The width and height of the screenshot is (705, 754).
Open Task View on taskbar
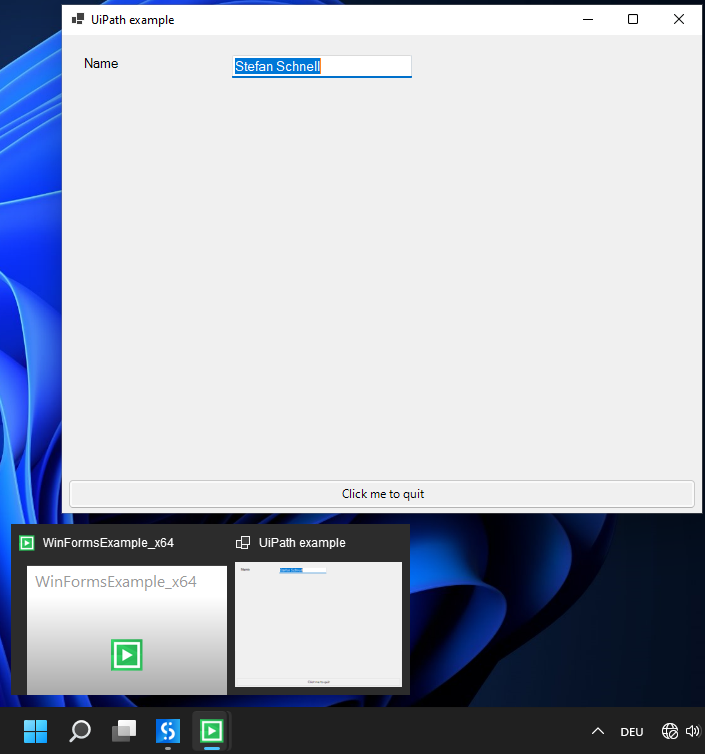(124, 731)
